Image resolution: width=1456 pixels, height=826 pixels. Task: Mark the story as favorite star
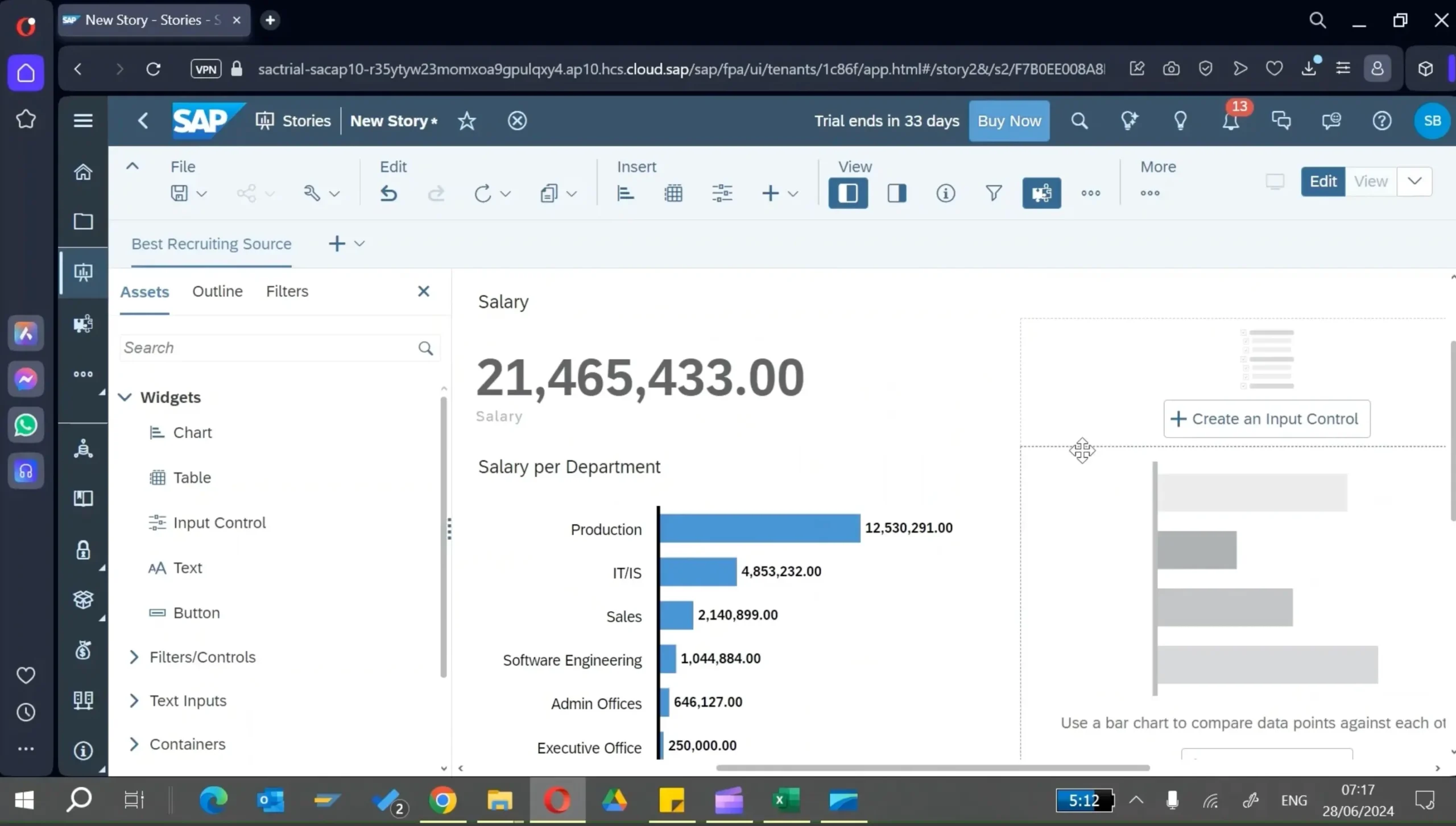point(467,121)
